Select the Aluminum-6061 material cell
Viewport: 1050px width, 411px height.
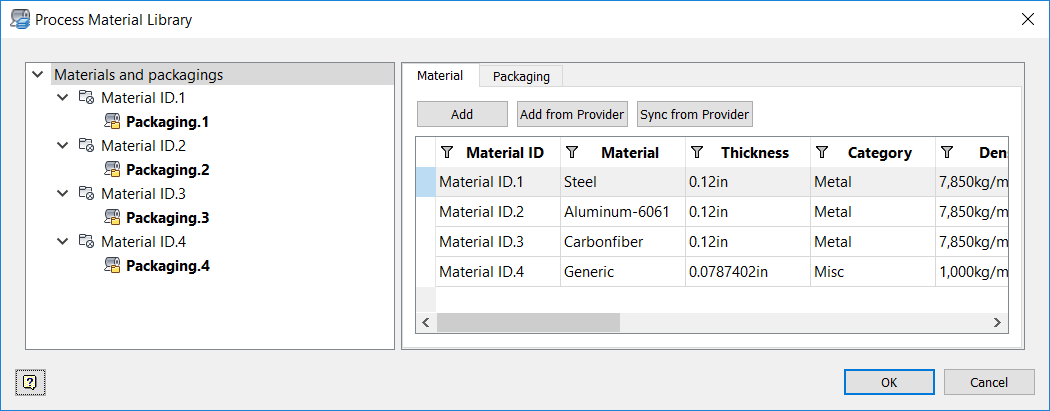click(616, 212)
